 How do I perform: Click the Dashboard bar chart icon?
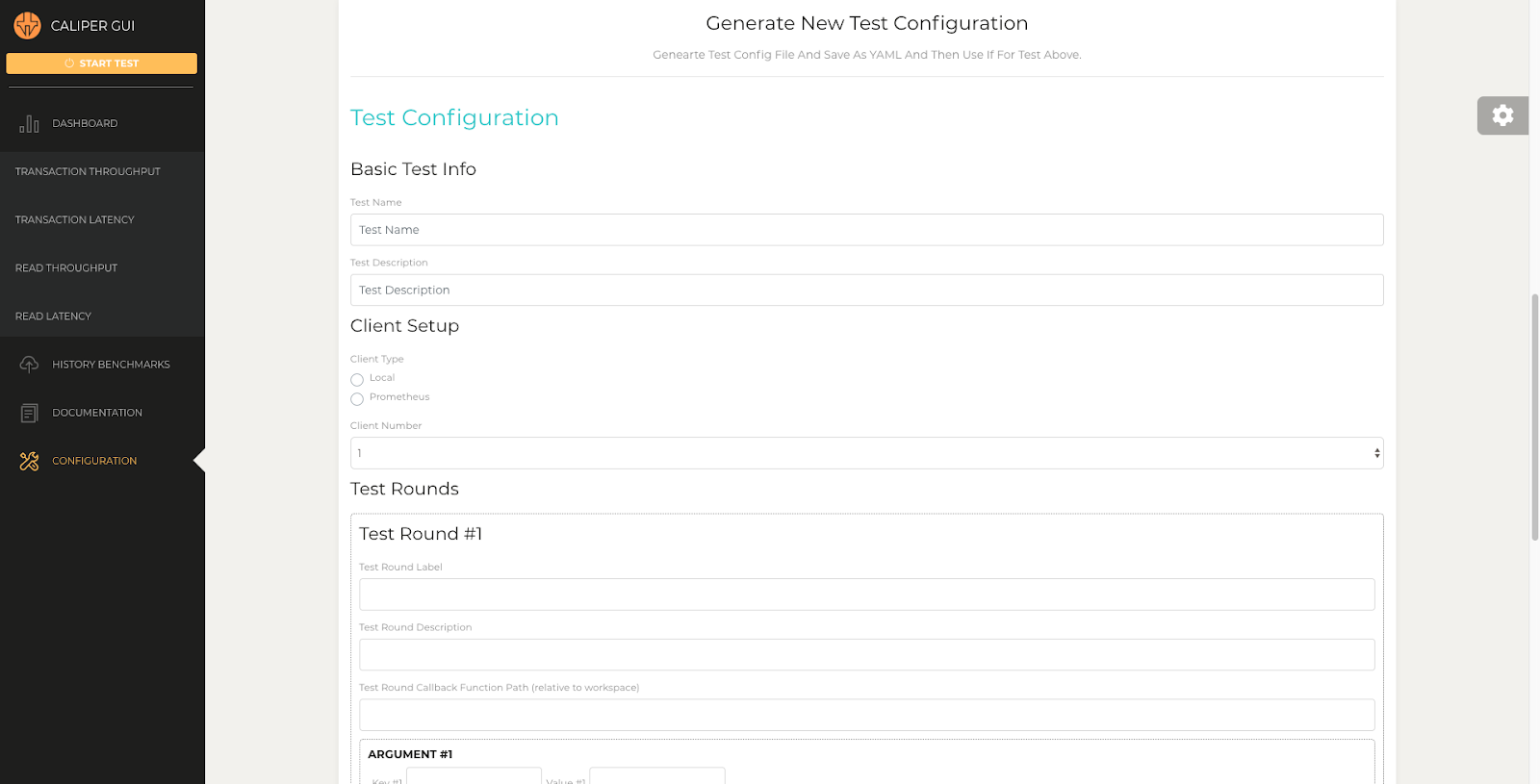point(29,123)
